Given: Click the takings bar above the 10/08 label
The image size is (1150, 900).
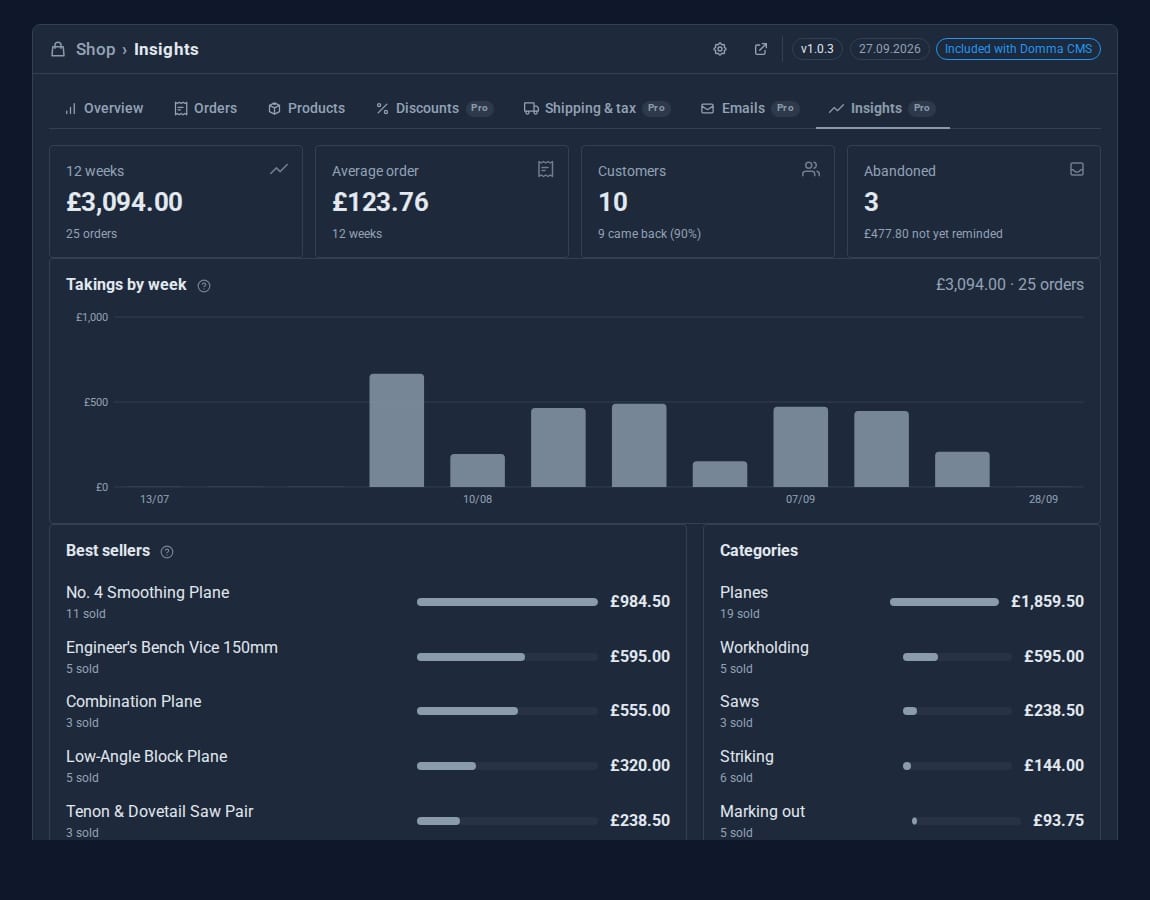Looking at the screenshot, I should (x=477, y=470).
